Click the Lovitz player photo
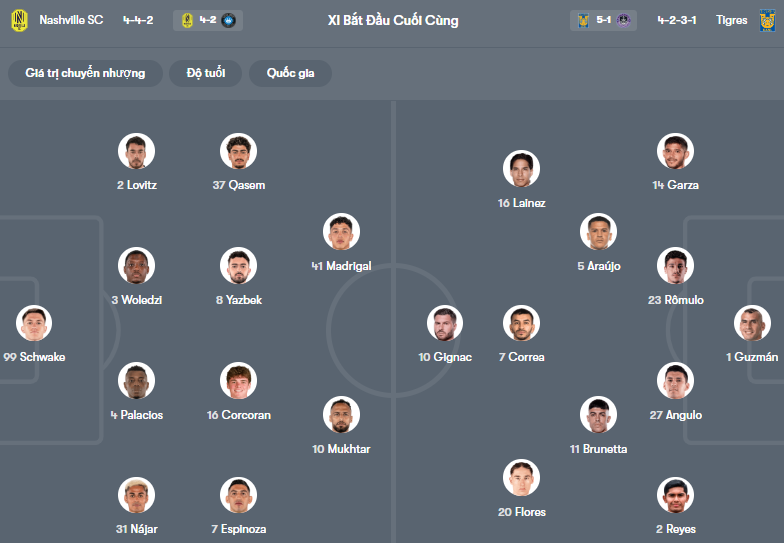Viewport: 784px width, 543px height. (136, 151)
